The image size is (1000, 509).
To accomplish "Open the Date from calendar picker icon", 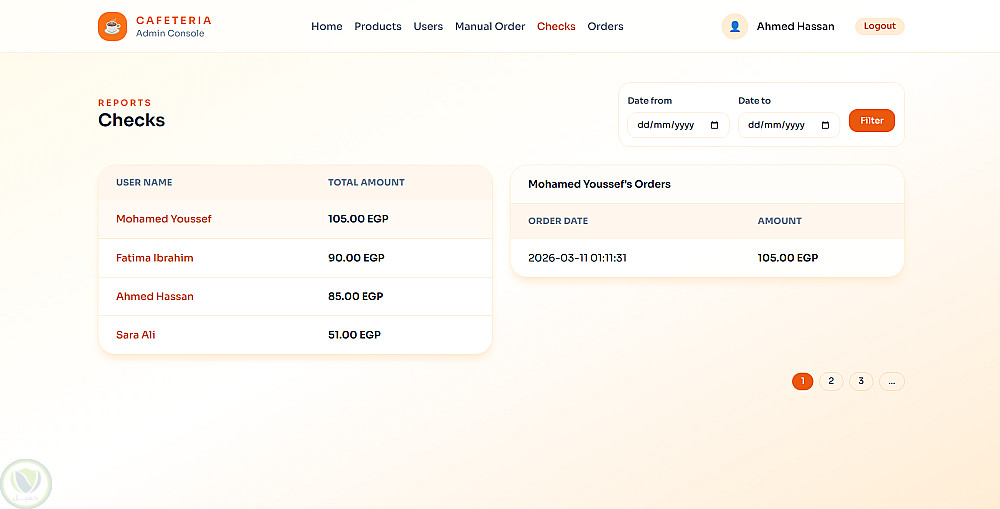I will [x=714, y=125].
